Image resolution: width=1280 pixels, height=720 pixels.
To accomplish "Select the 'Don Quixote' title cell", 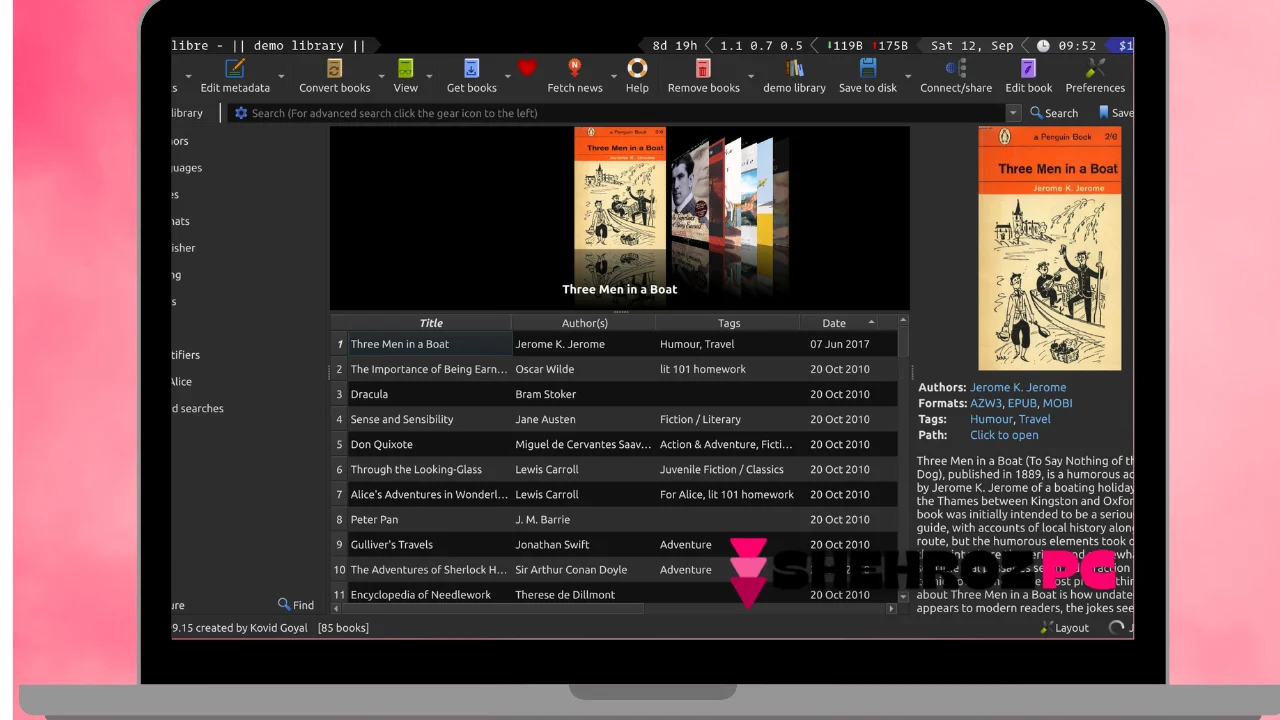I will point(430,444).
